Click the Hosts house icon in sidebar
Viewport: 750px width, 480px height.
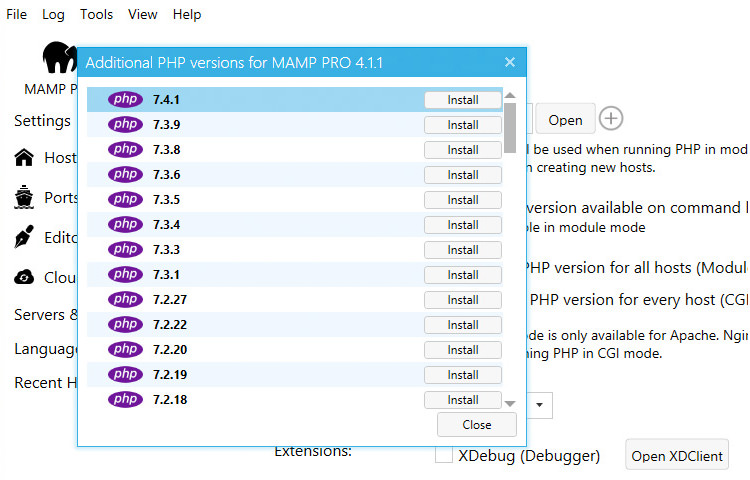[24, 157]
